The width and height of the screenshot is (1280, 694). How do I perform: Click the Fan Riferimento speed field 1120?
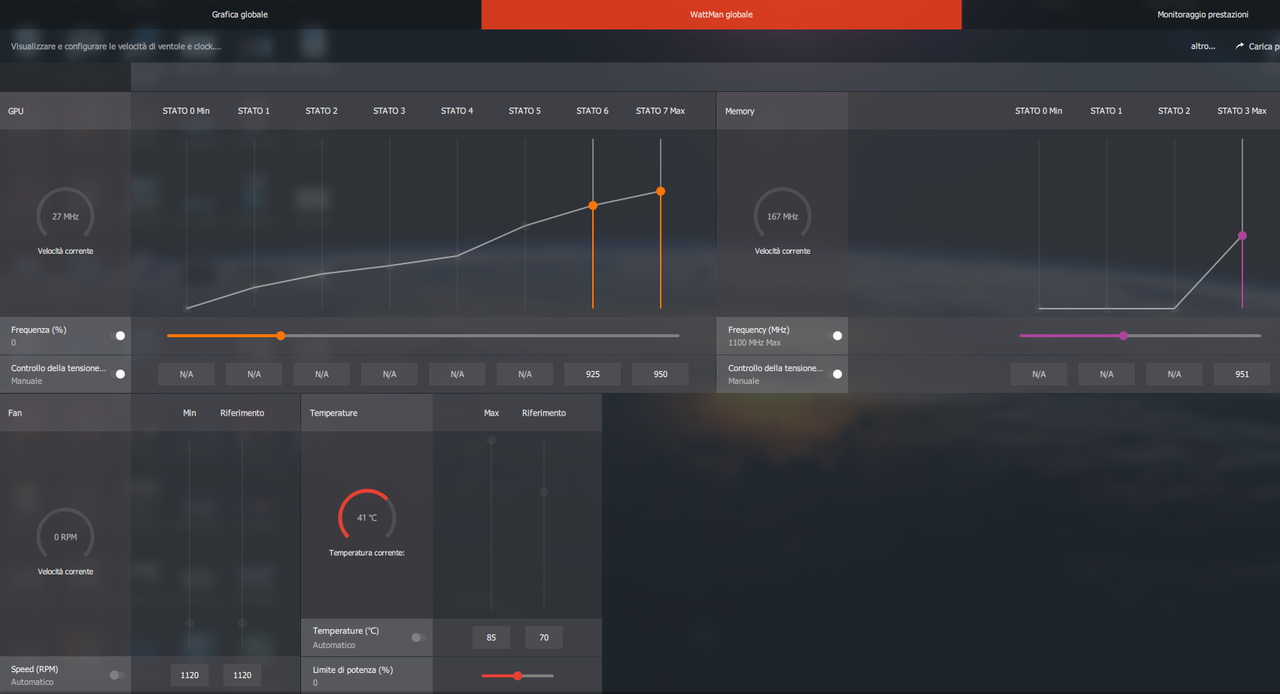[242, 675]
